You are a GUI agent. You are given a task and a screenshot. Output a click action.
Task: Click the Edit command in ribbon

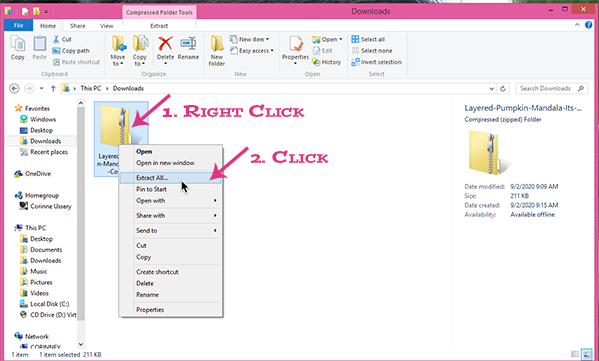(x=322, y=50)
